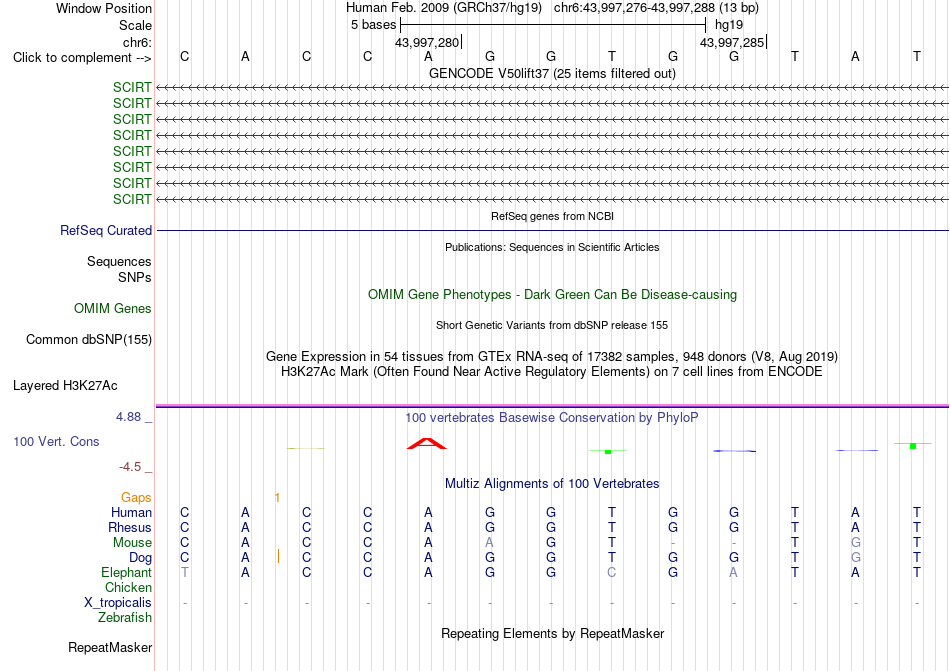Click the 43,997,285 coordinate marker
This screenshot has width=950, height=671.
click(732, 42)
